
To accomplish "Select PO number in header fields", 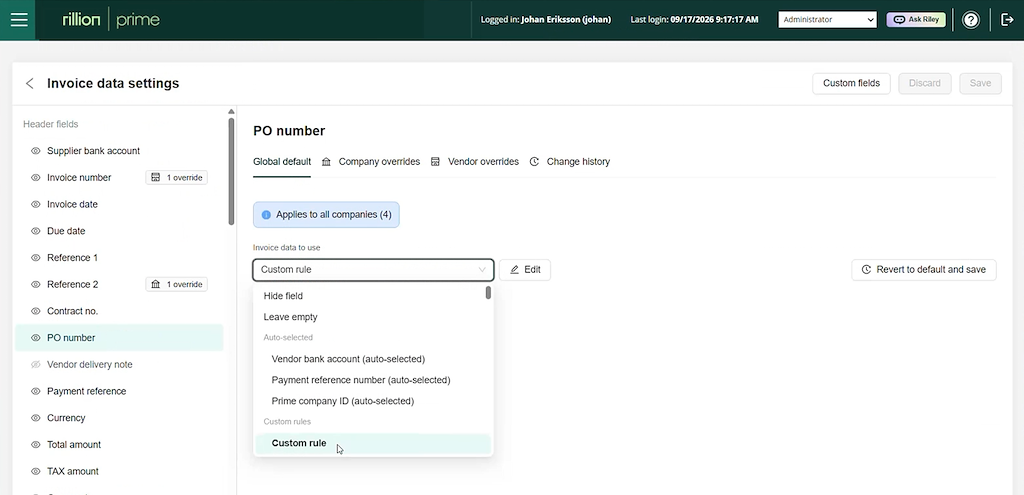I will click(x=119, y=338).
